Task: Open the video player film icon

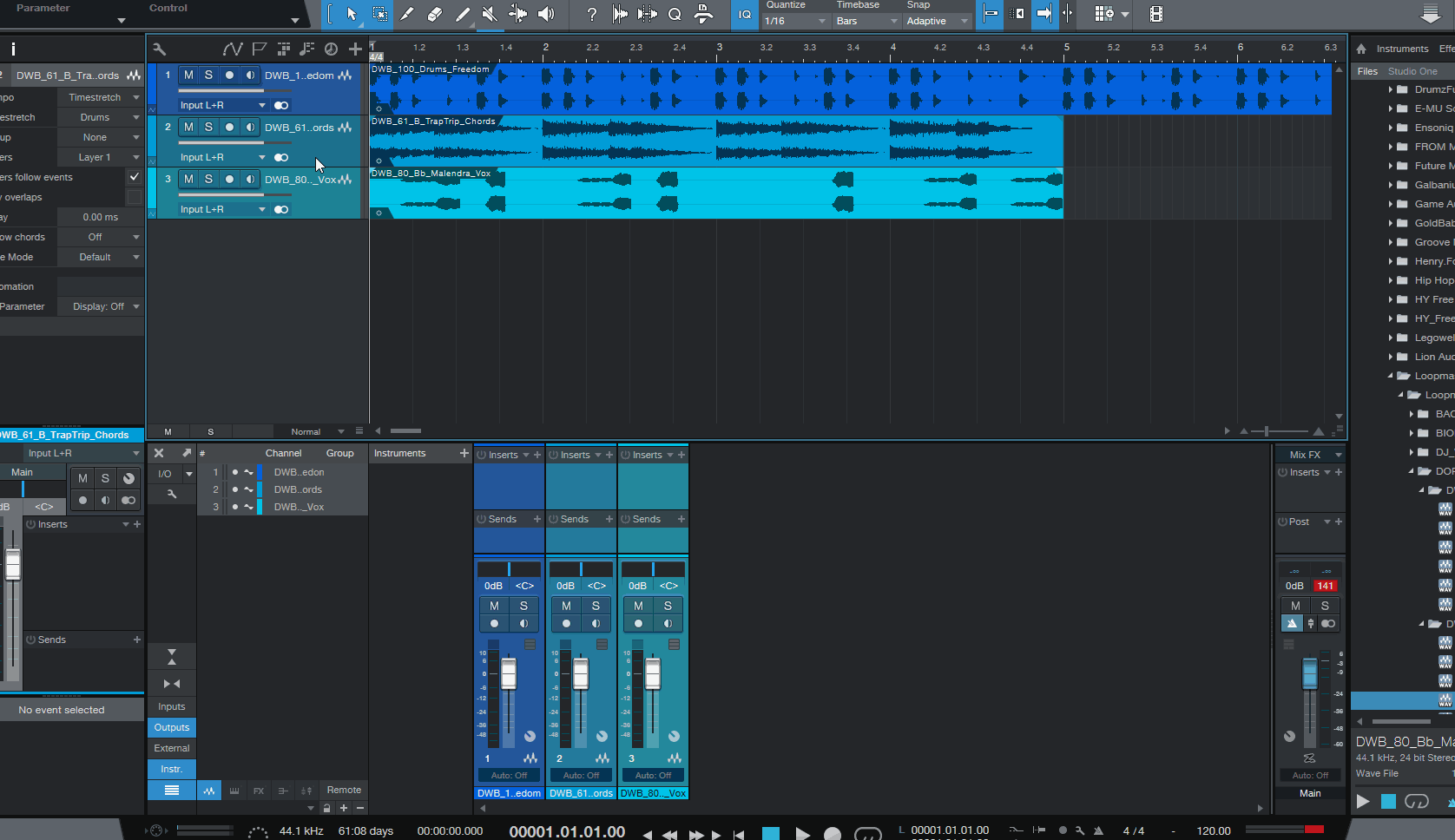Action: tap(1155, 14)
